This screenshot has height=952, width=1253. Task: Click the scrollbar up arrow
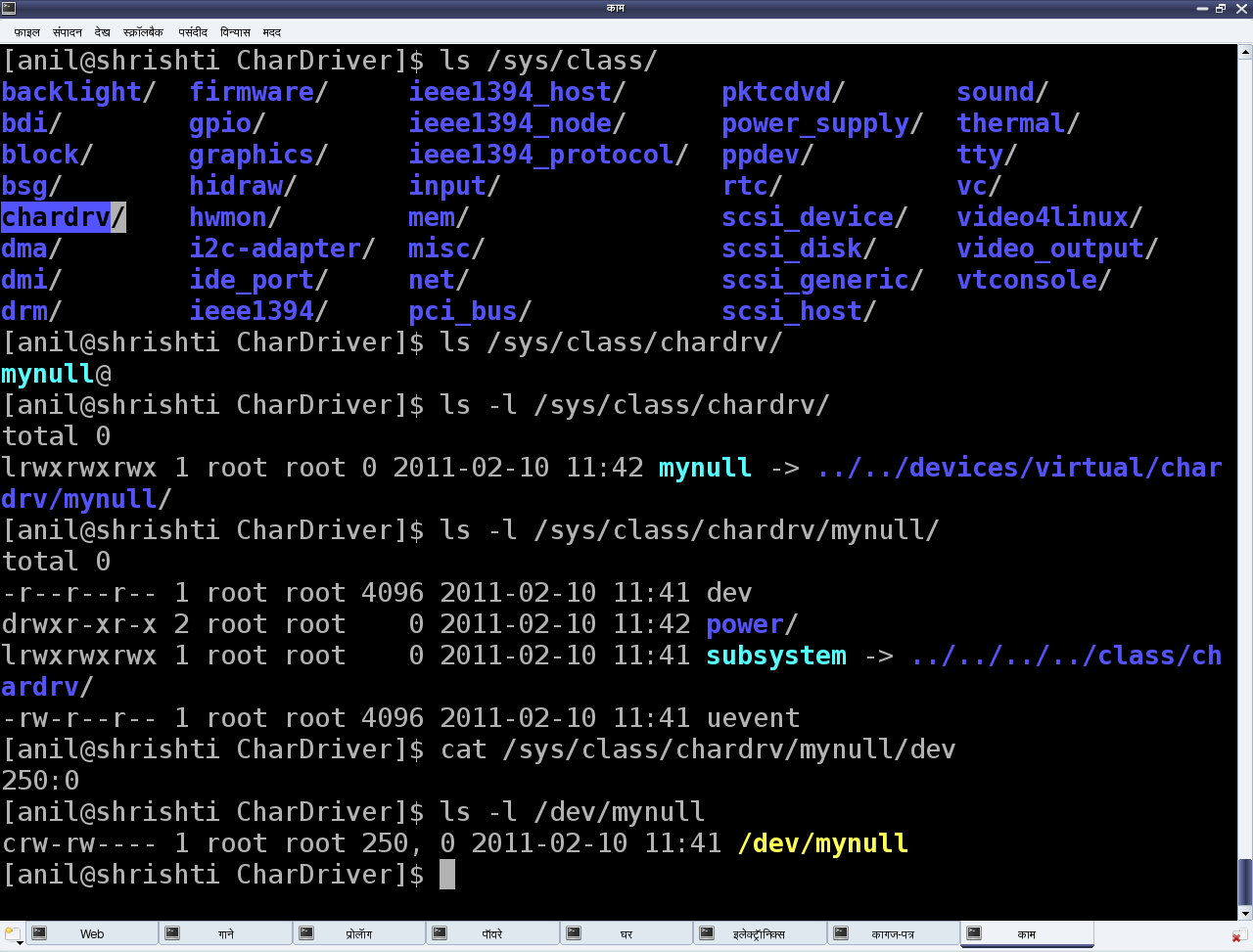(x=1245, y=51)
